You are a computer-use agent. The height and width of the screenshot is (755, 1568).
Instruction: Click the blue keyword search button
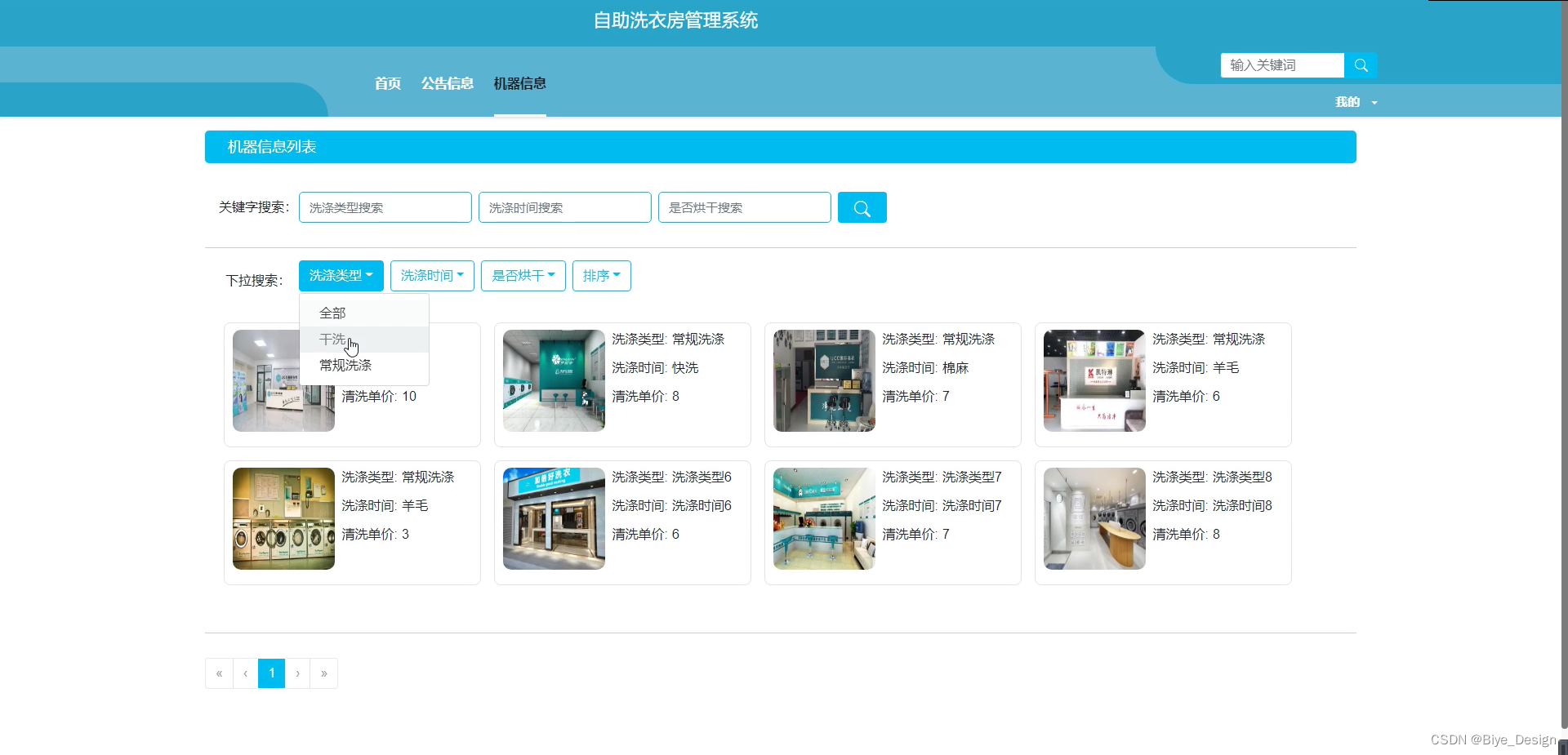point(862,207)
